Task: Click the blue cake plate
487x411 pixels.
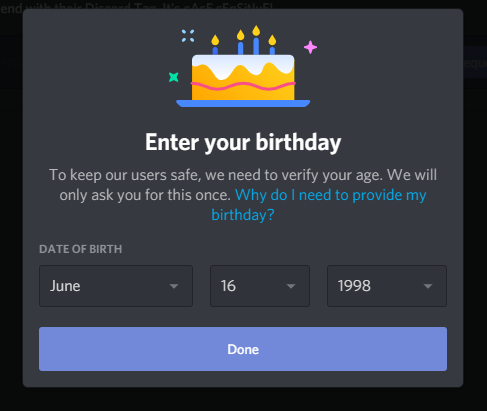Action: coord(243,103)
